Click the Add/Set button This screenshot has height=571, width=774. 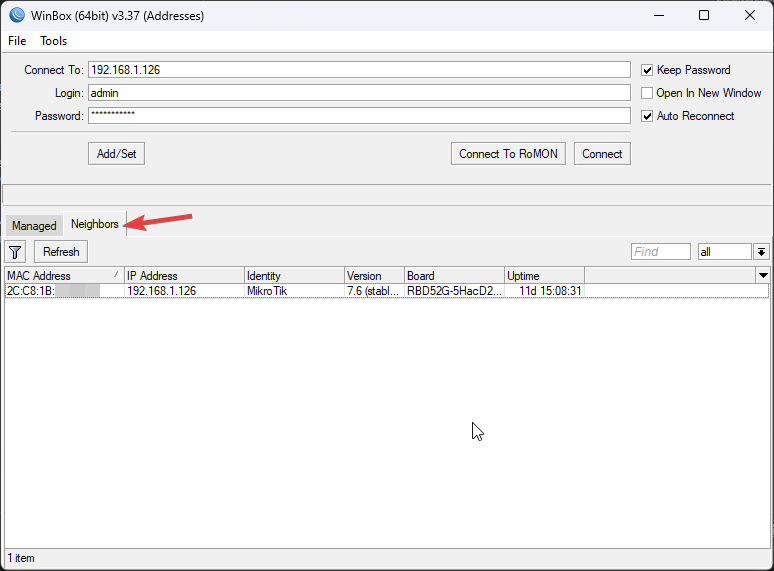(116, 153)
